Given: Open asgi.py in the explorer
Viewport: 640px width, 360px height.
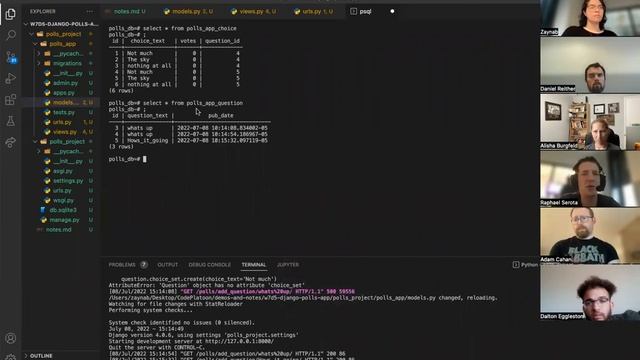Looking at the screenshot, I should coord(62,171).
